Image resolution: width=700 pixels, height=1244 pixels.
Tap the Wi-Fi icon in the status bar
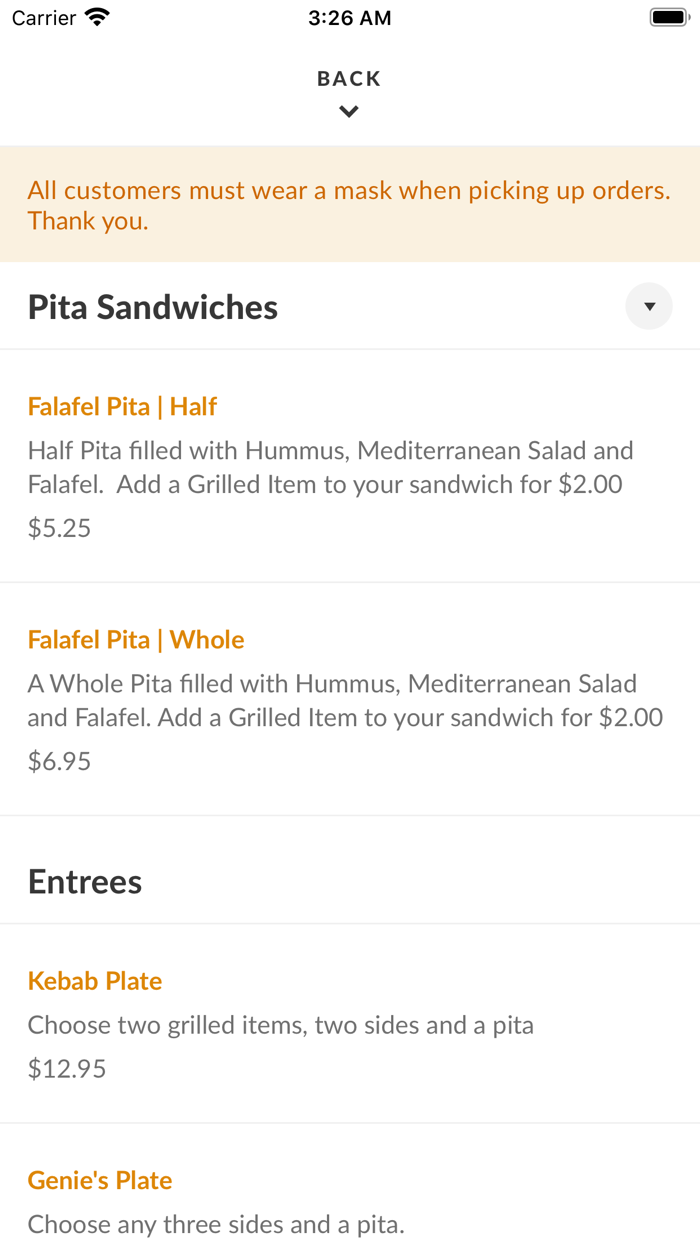(x=95, y=16)
